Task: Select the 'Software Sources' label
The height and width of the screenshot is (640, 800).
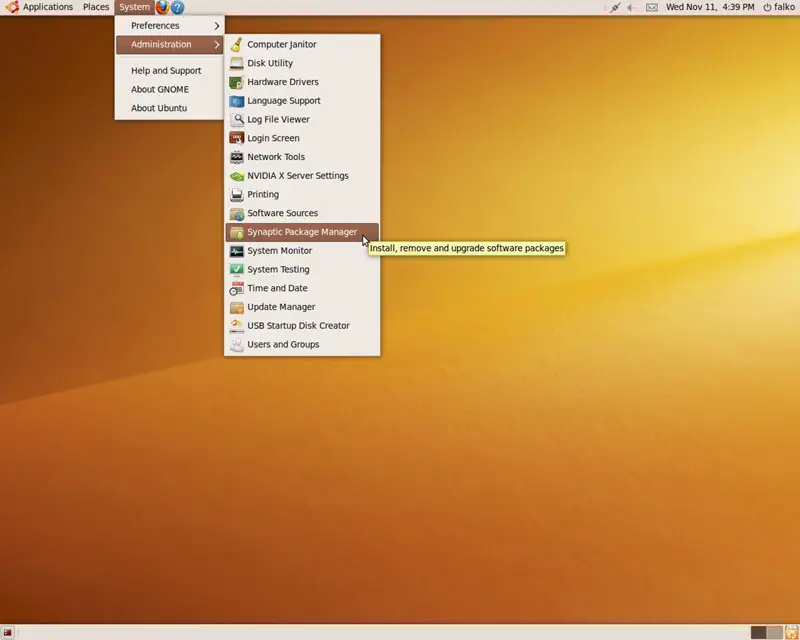Action: [x=282, y=213]
